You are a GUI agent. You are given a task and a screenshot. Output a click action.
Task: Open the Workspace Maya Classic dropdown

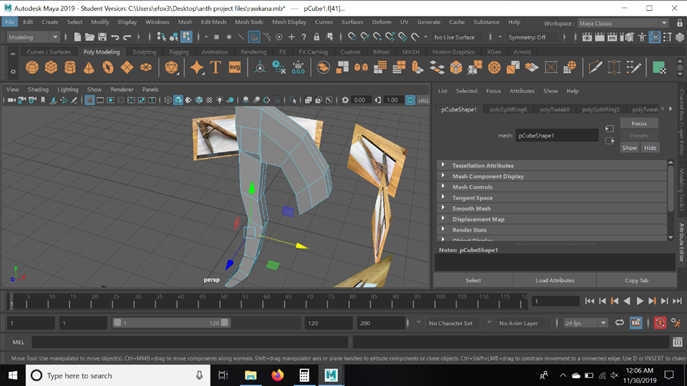pyautogui.click(x=623, y=23)
